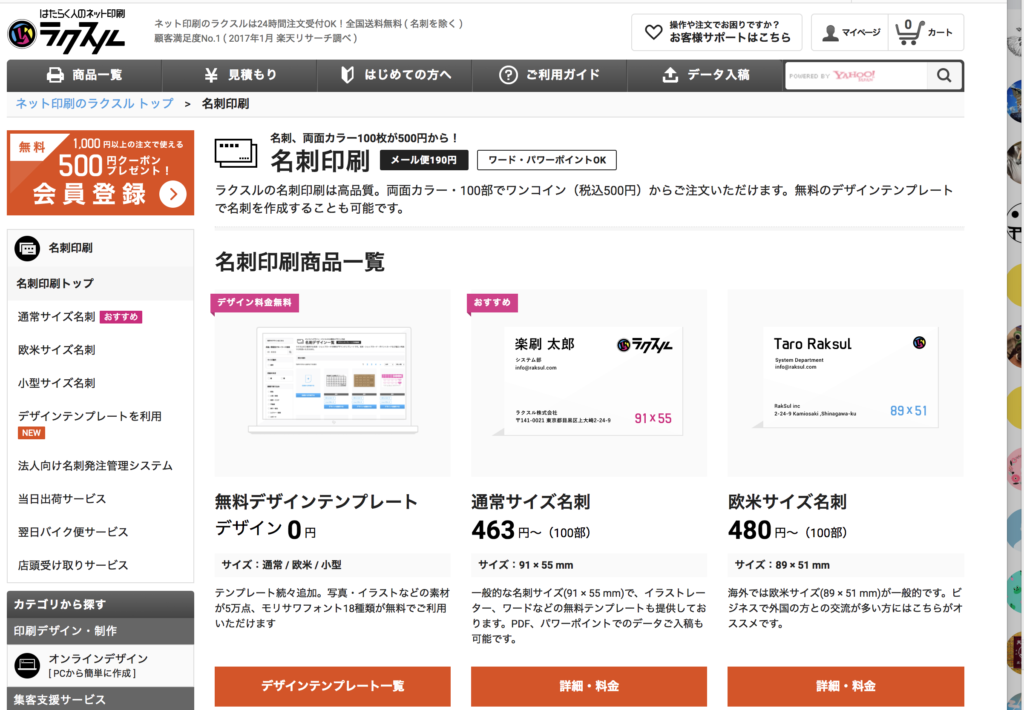This screenshot has height=710, width=1024.
Task: Open 当日出荷サービス sidebar link
Action: click(x=62, y=499)
